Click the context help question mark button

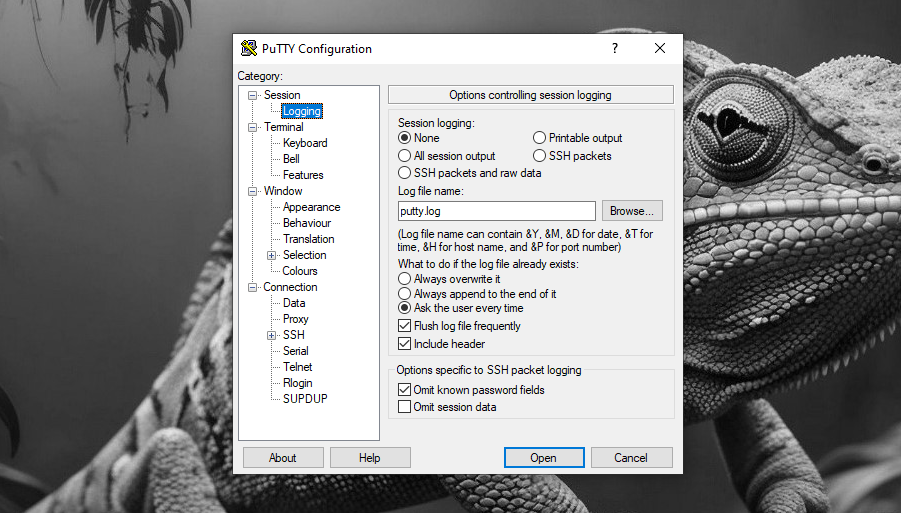point(614,48)
